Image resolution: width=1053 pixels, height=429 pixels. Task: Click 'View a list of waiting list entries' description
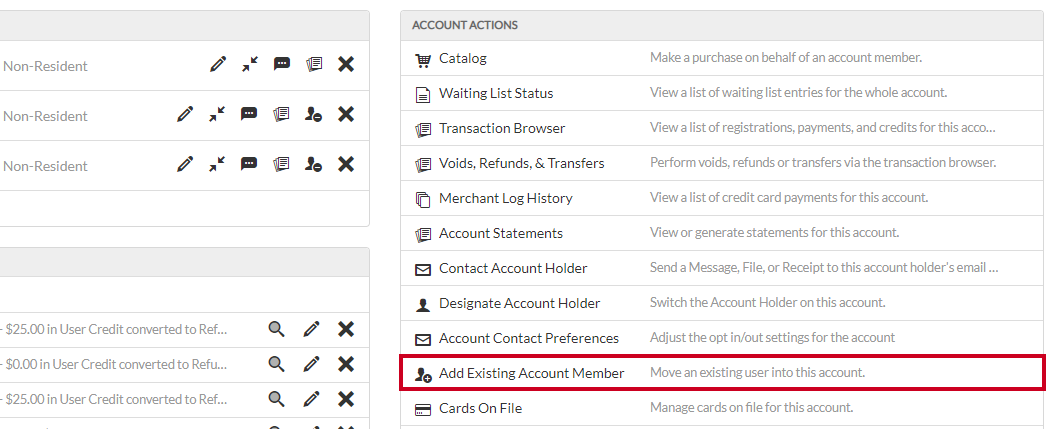coord(798,93)
